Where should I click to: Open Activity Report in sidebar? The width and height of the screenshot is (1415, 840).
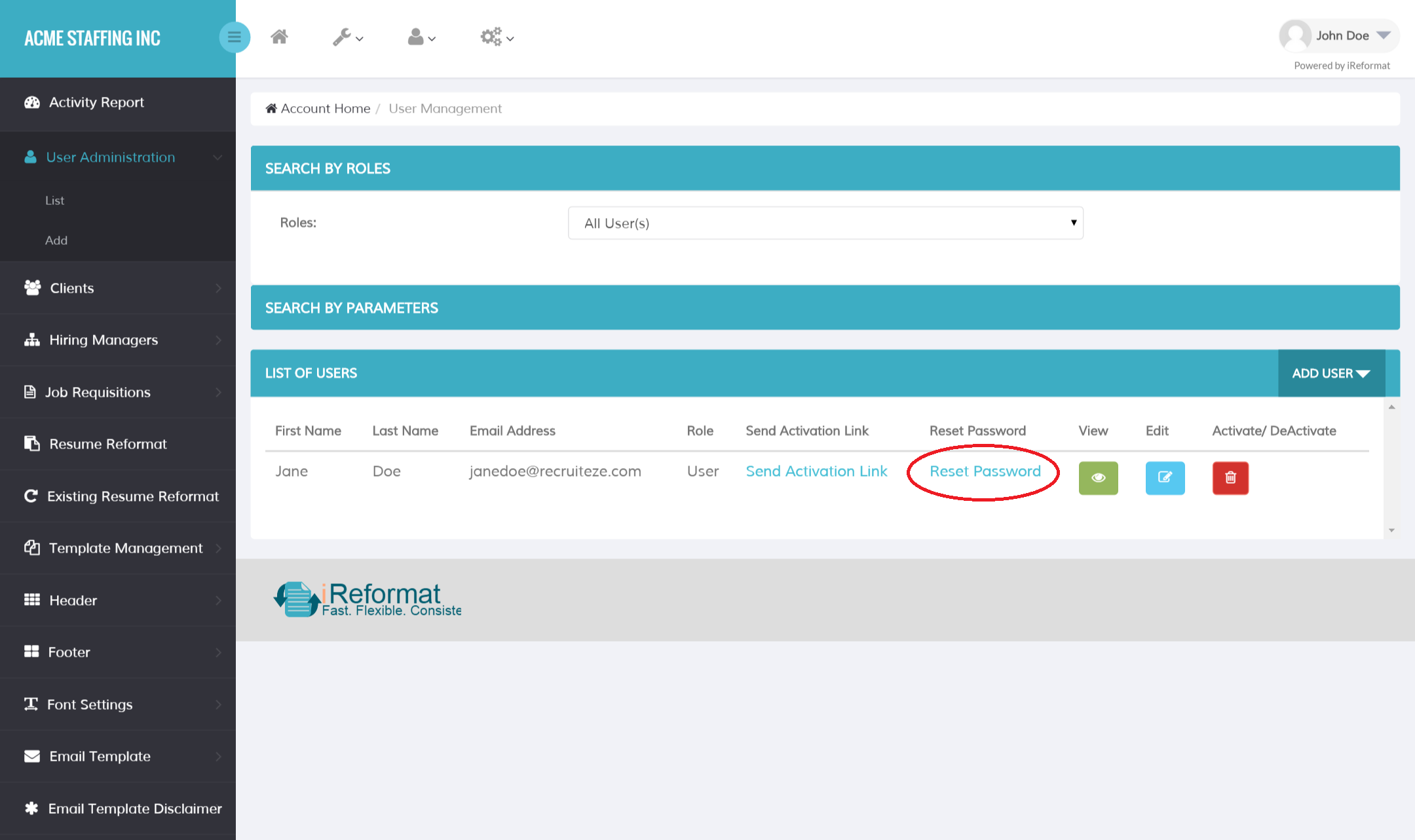coord(96,103)
